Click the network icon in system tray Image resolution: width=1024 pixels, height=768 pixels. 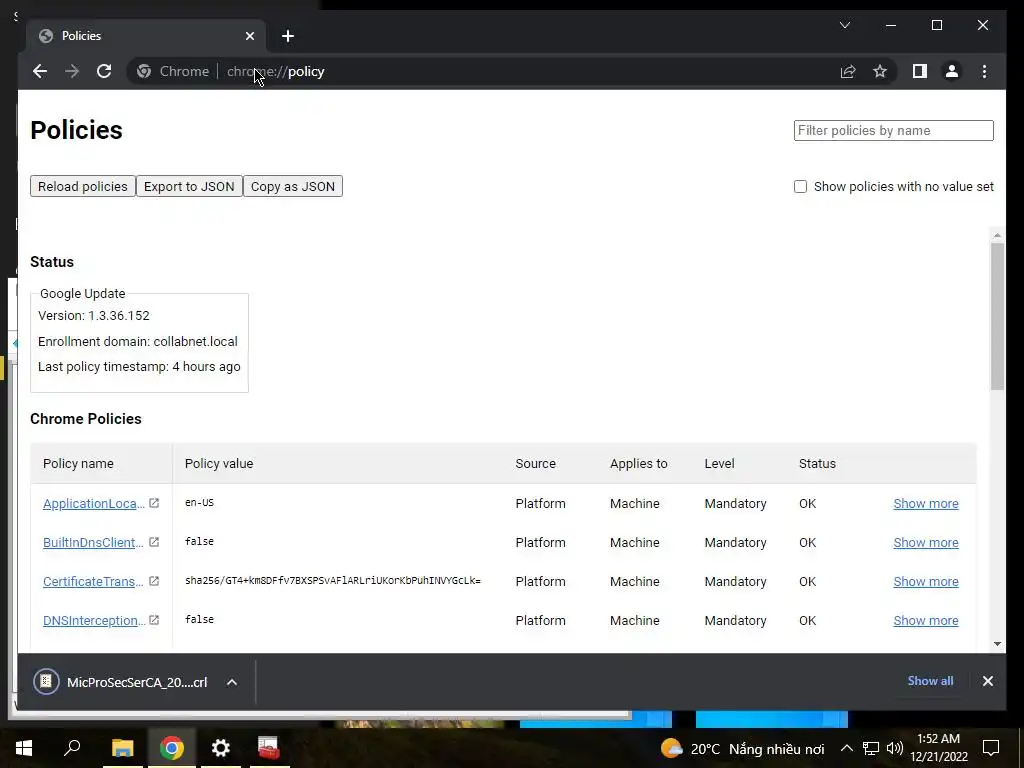coord(871,748)
